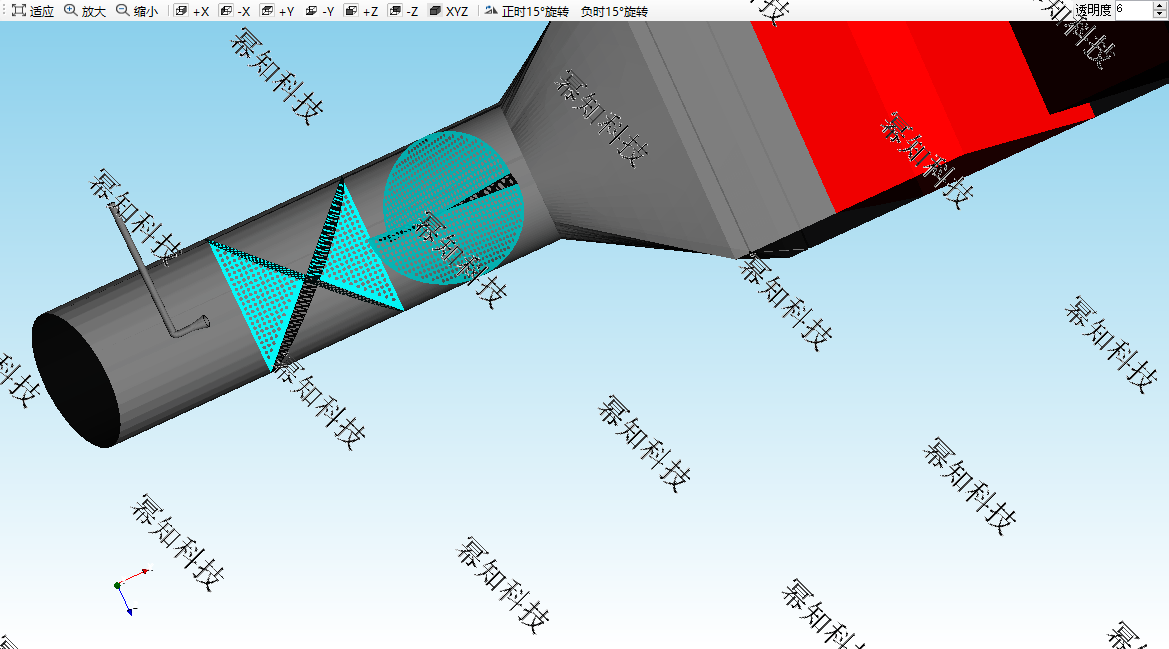Select the cyan circular mesh plate
The width and height of the screenshot is (1169, 649).
(453, 208)
